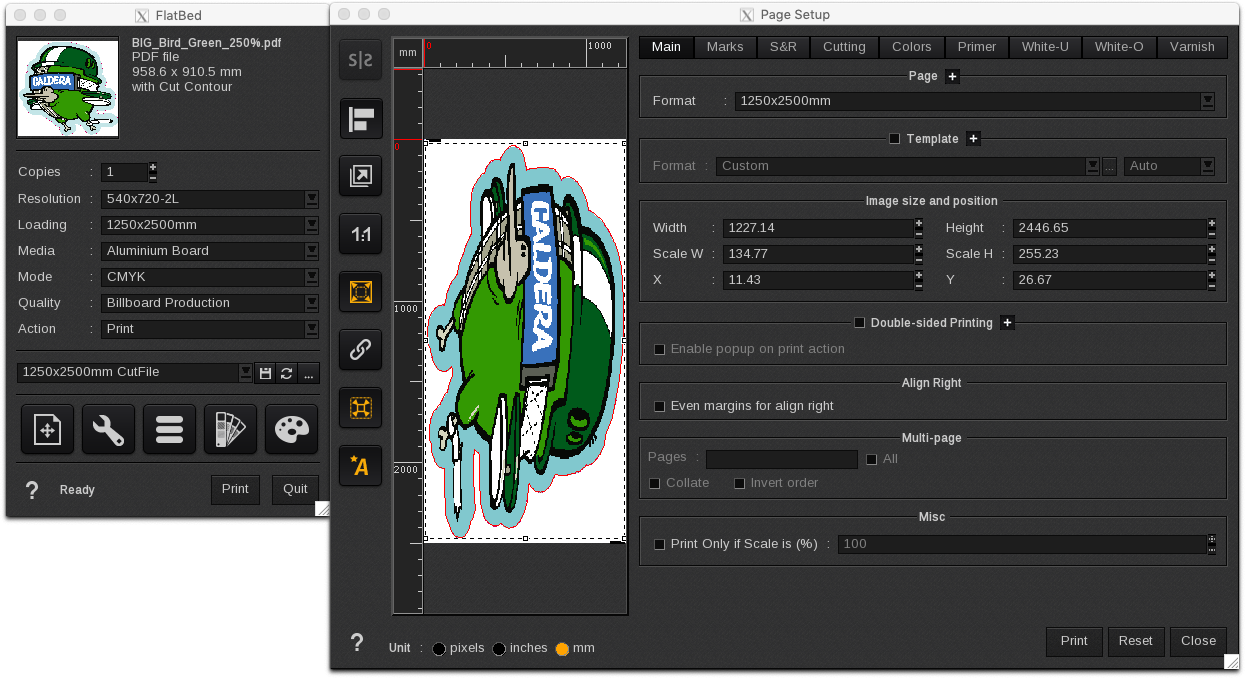Click the page setup move icon
This screenshot has width=1245, height=678.
pos(47,430)
